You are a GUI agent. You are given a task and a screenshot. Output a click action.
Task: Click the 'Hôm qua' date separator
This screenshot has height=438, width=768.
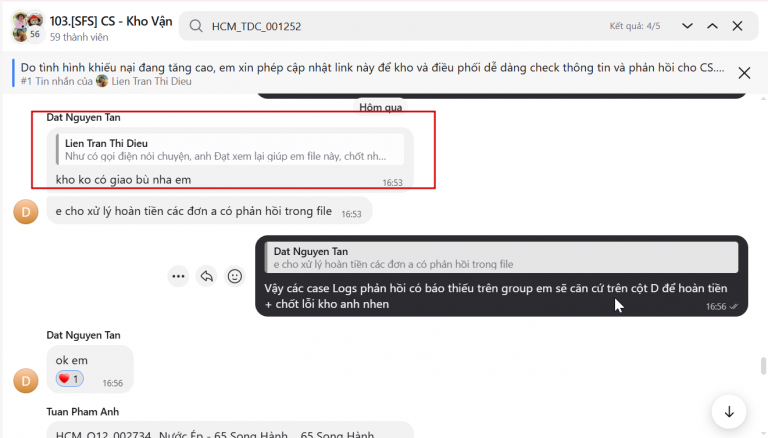381,107
